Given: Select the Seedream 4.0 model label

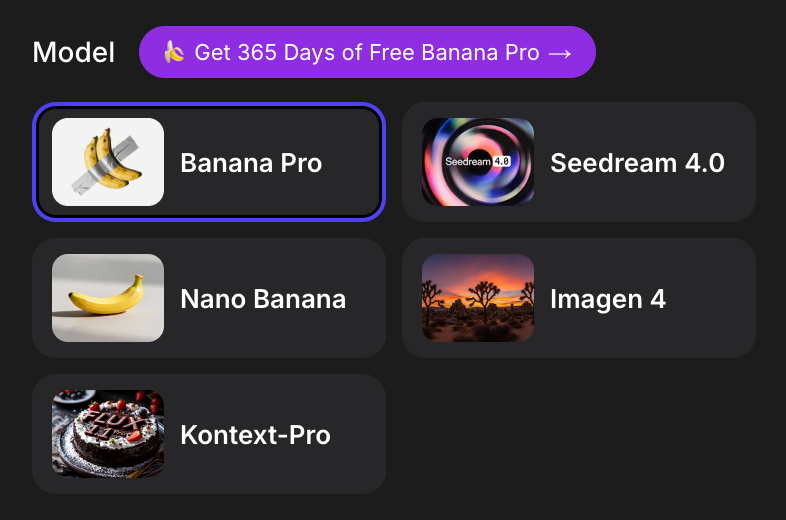Looking at the screenshot, I should (637, 163).
